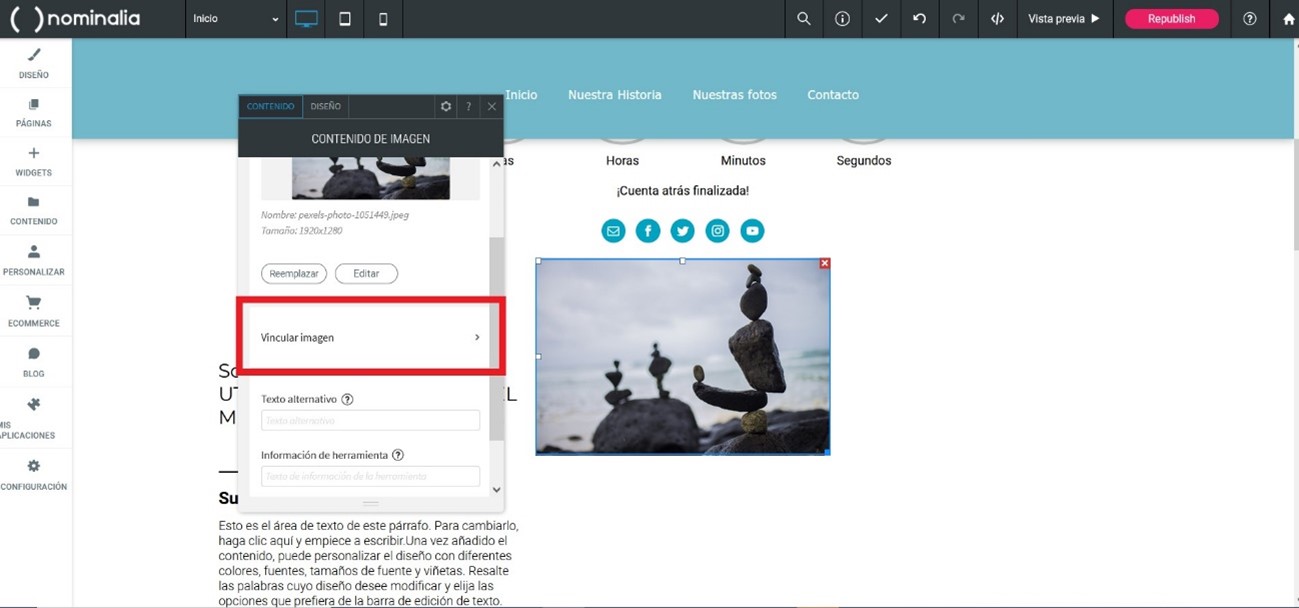
Task: Open image panel settings gear
Action: 446,106
